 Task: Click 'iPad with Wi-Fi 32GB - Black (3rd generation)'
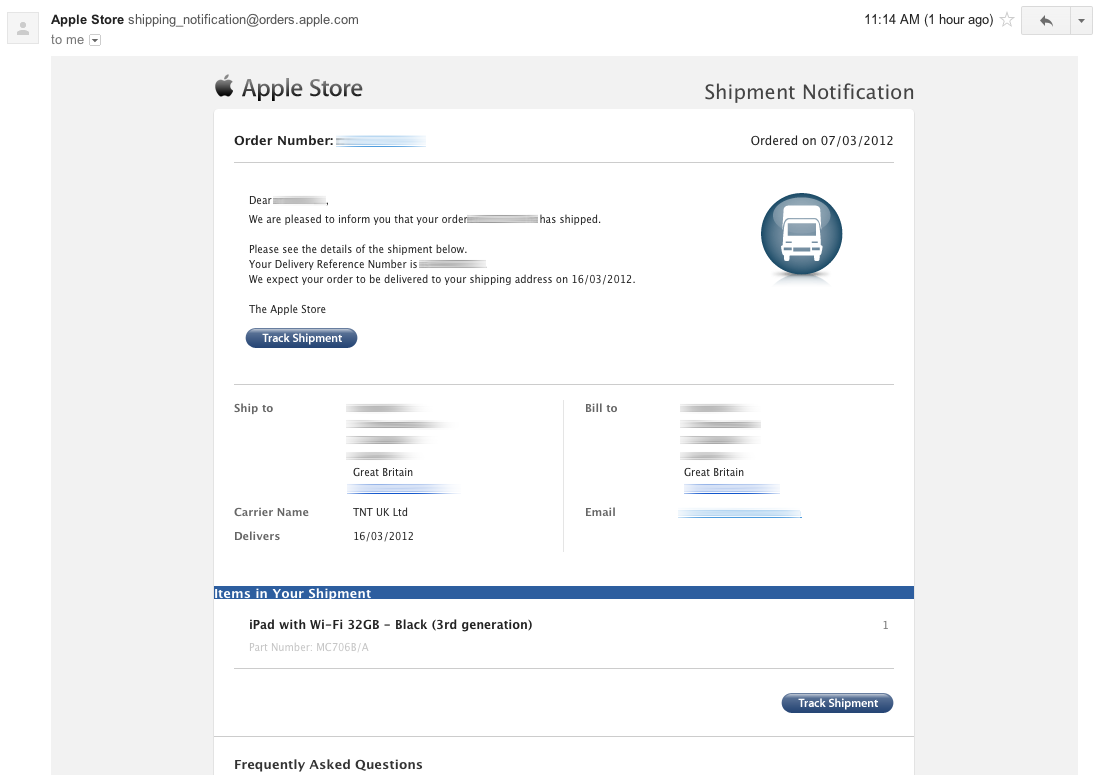pyautogui.click(x=390, y=624)
